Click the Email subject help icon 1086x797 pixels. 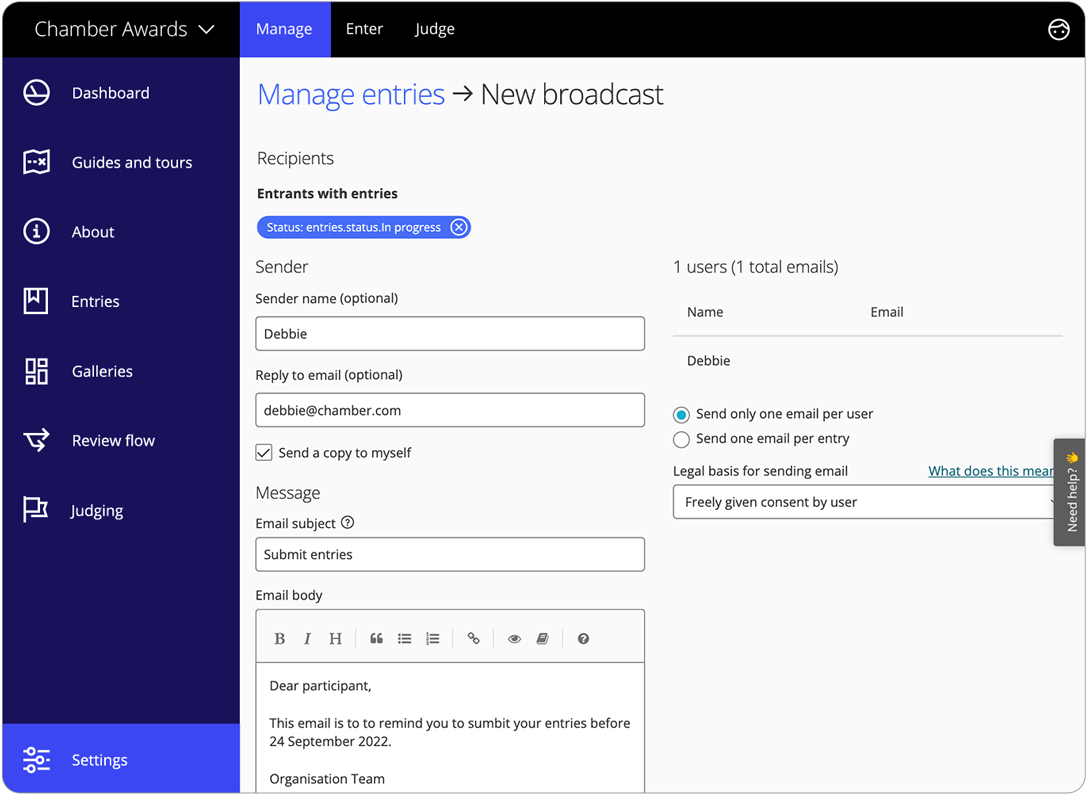347,523
